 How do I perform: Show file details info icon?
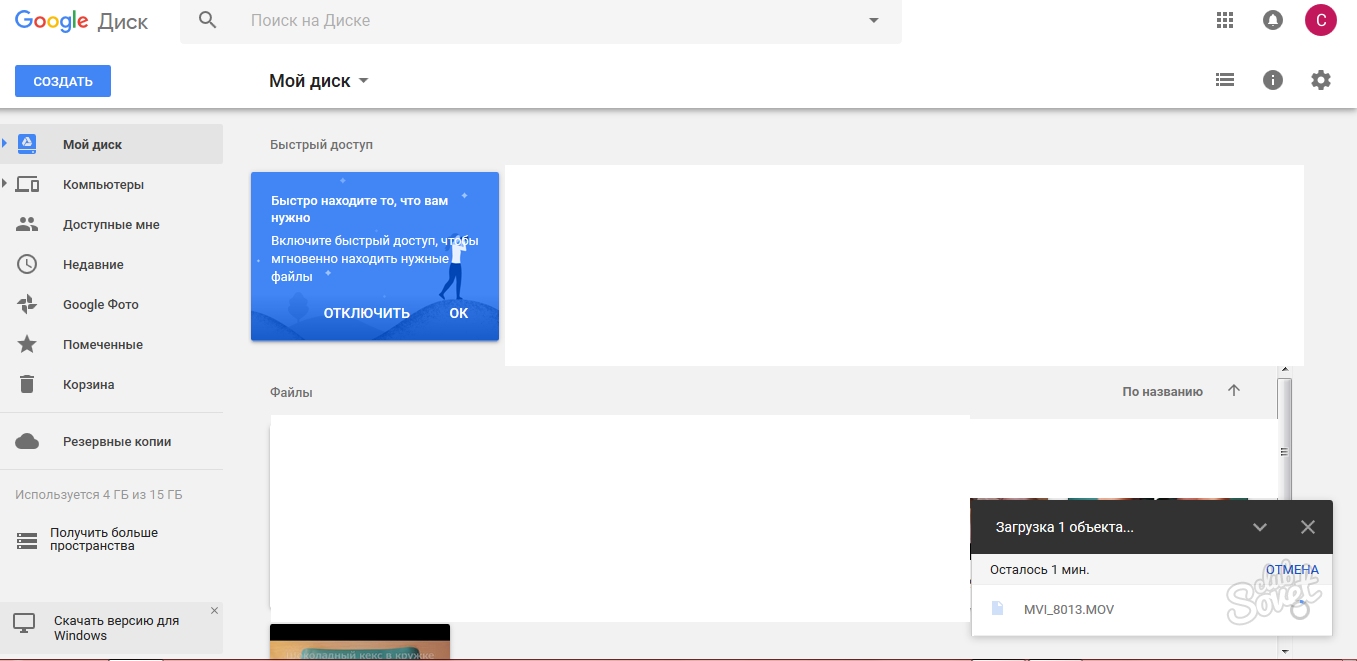pos(1273,80)
